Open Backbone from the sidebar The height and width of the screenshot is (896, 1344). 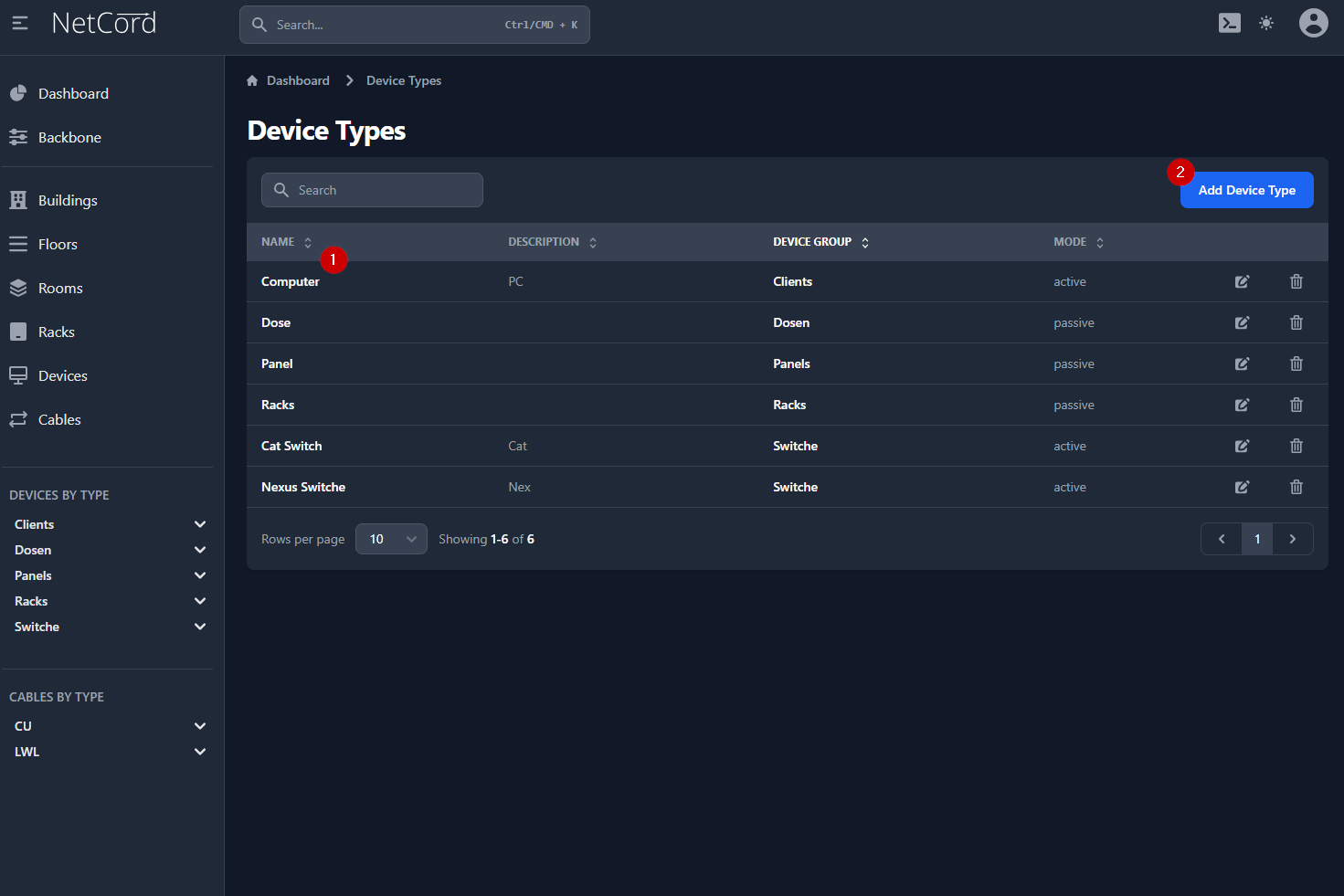(69, 137)
